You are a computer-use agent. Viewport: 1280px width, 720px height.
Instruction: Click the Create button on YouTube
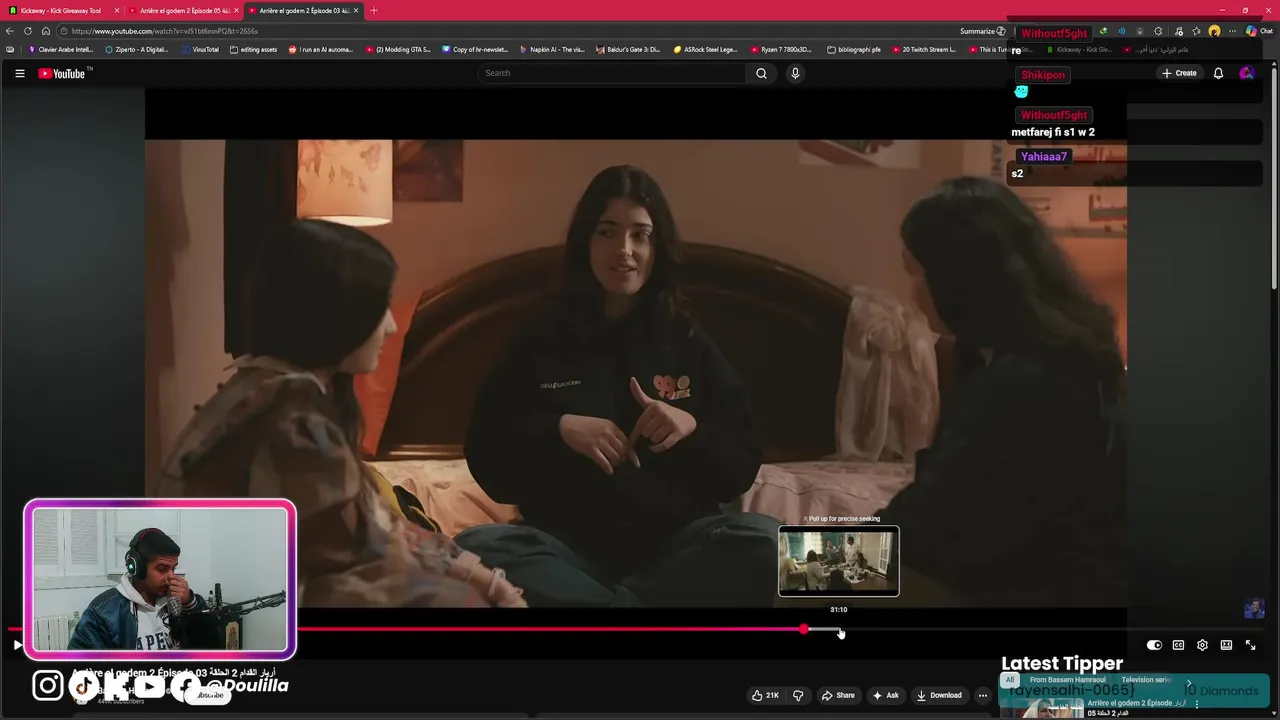point(1179,73)
